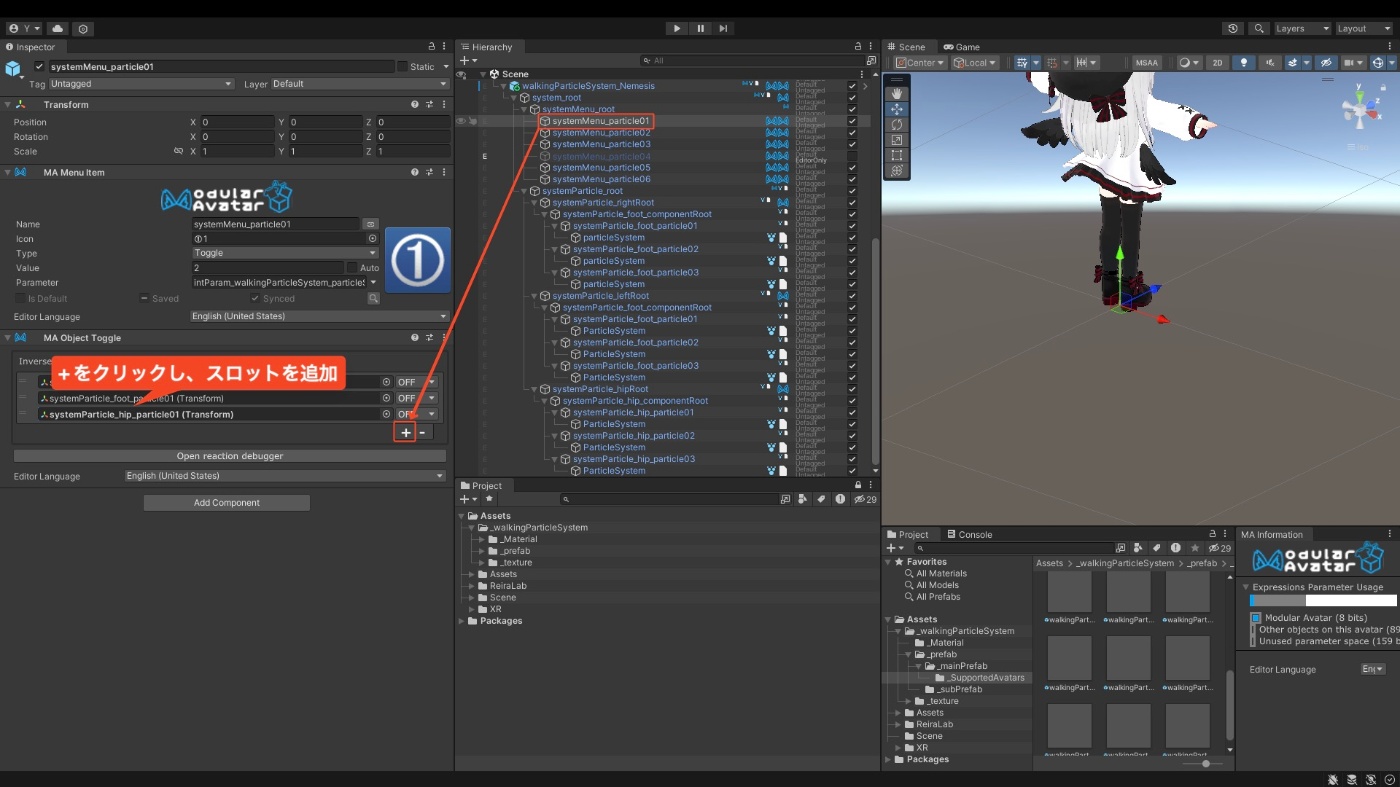Toggle the Static checkbox in Inspector
Viewport: 1400px width, 787px height.
point(403,67)
